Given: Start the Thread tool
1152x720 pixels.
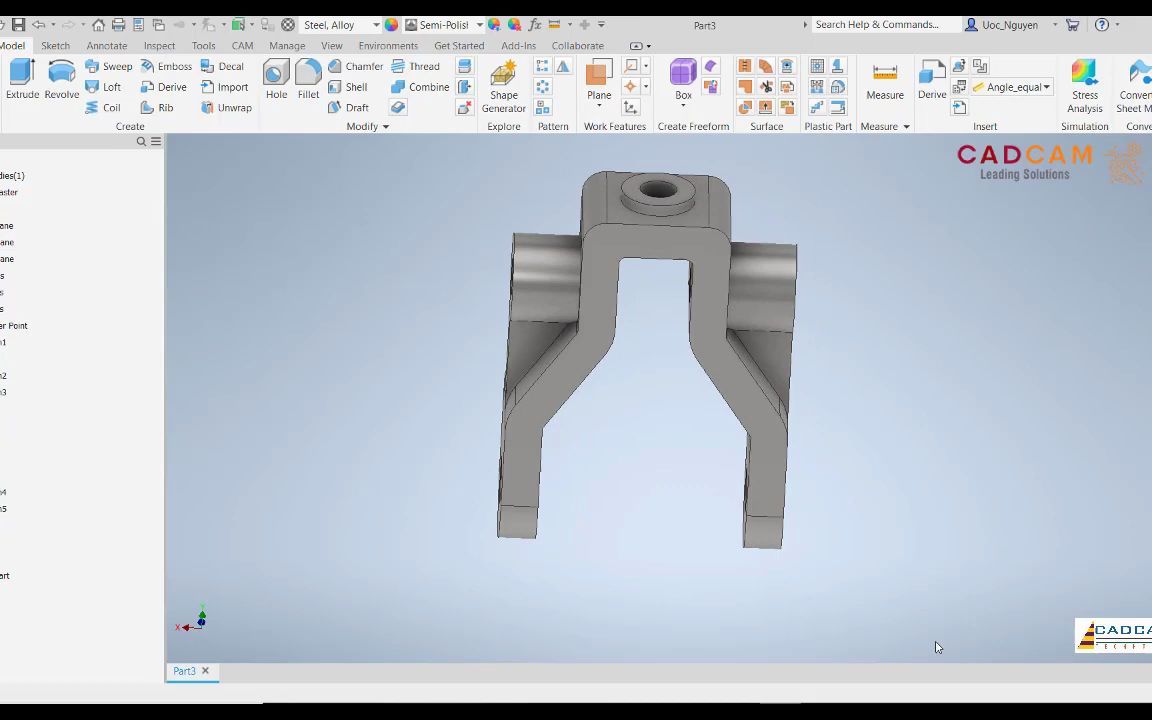Looking at the screenshot, I should pyautogui.click(x=424, y=66).
